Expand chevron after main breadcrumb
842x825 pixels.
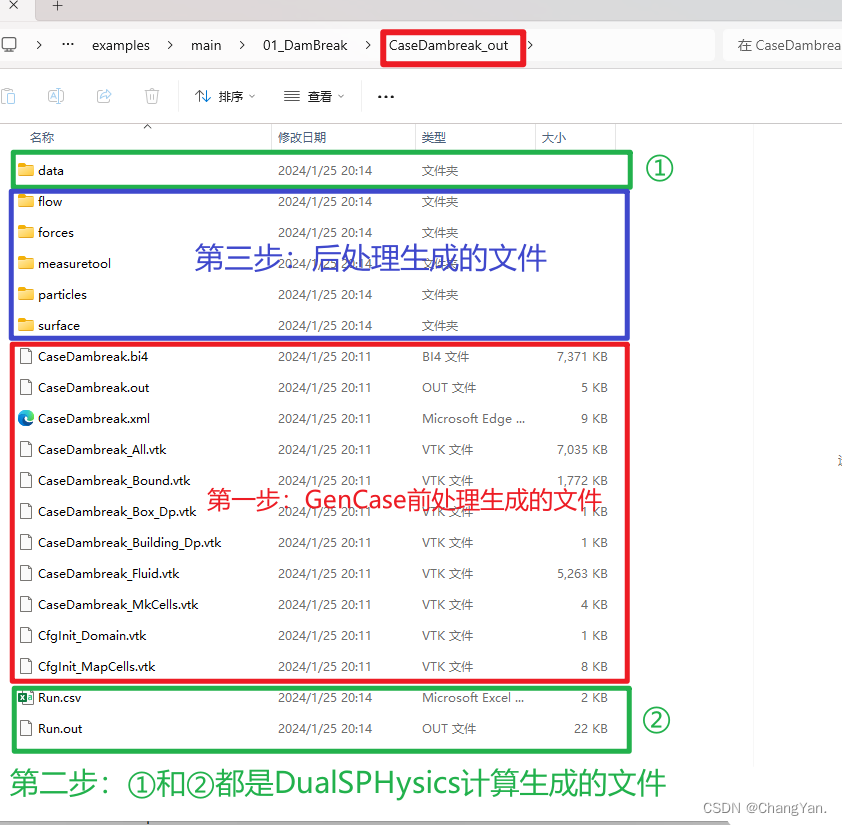coord(242,45)
